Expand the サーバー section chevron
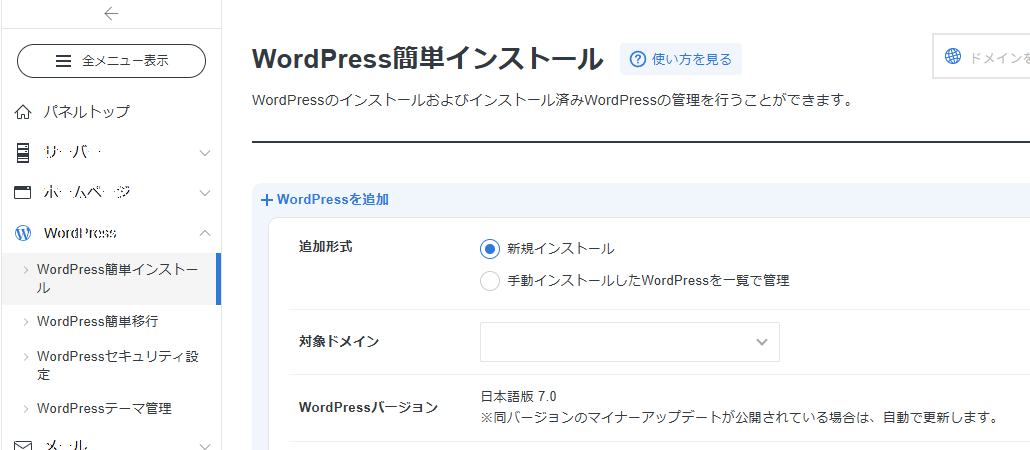 (205, 153)
